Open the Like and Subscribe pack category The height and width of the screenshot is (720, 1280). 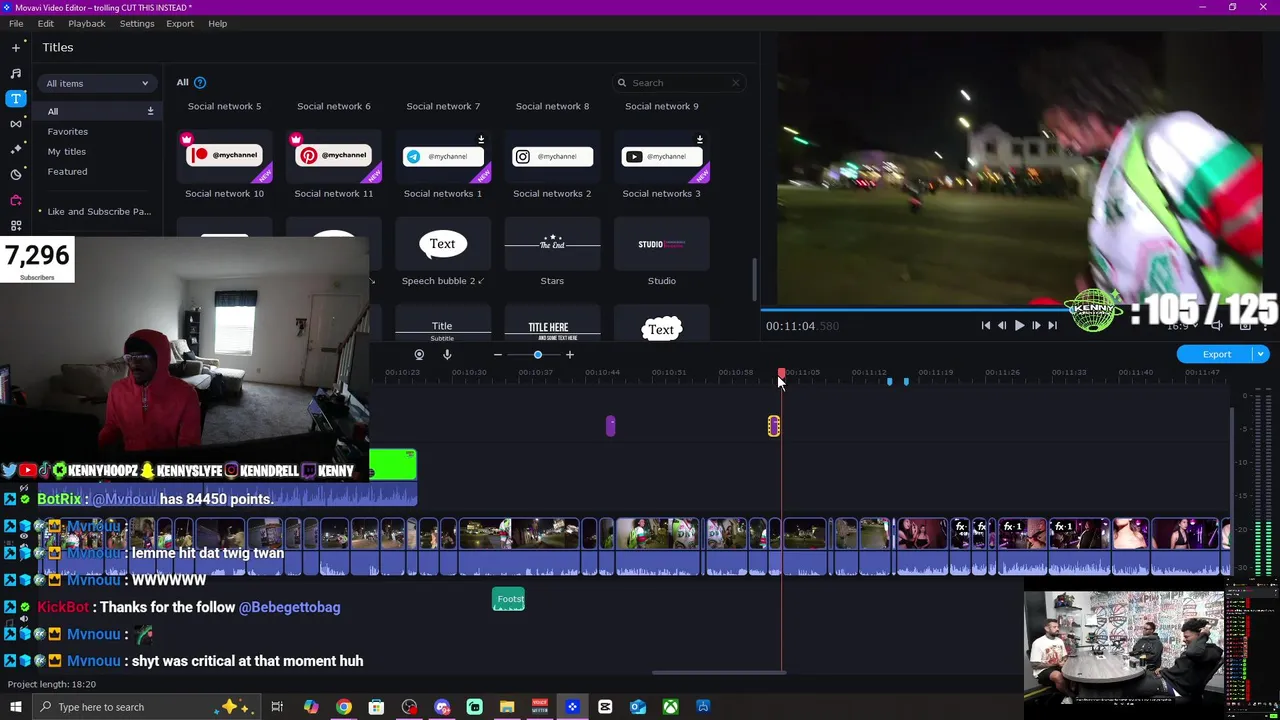(99, 211)
